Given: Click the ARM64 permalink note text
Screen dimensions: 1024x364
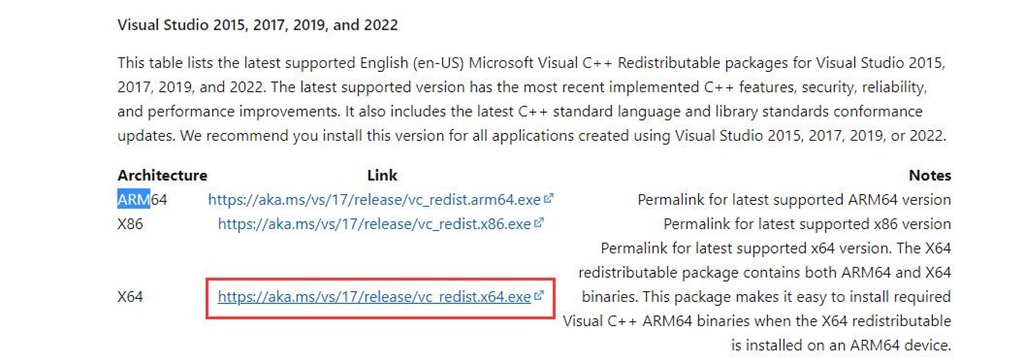Looking at the screenshot, I should coord(794,199).
